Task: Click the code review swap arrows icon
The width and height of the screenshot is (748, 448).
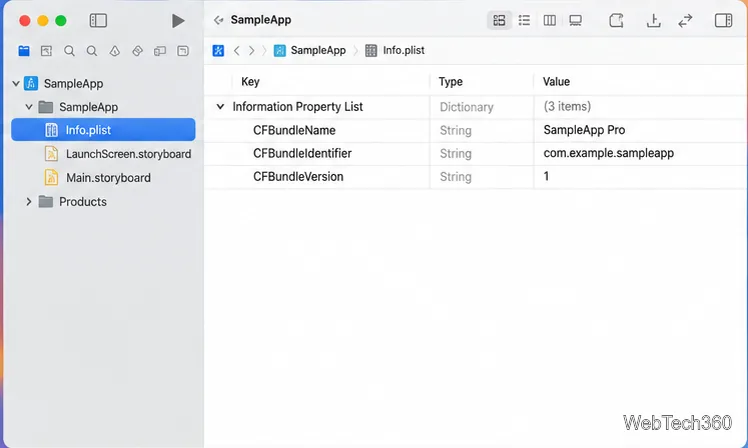Action: 685,21
